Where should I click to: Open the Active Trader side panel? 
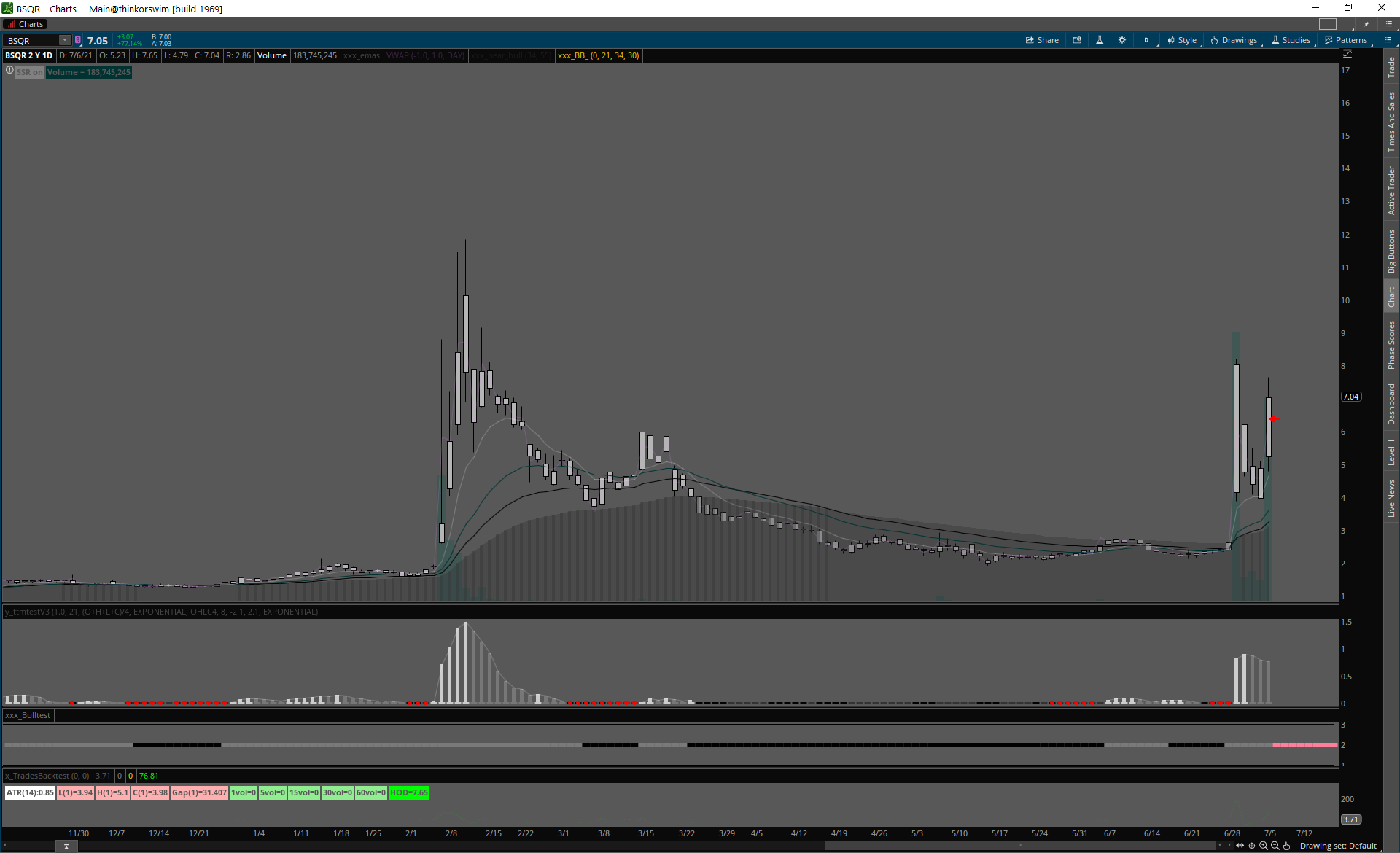pyautogui.click(x=1391, y=190)
